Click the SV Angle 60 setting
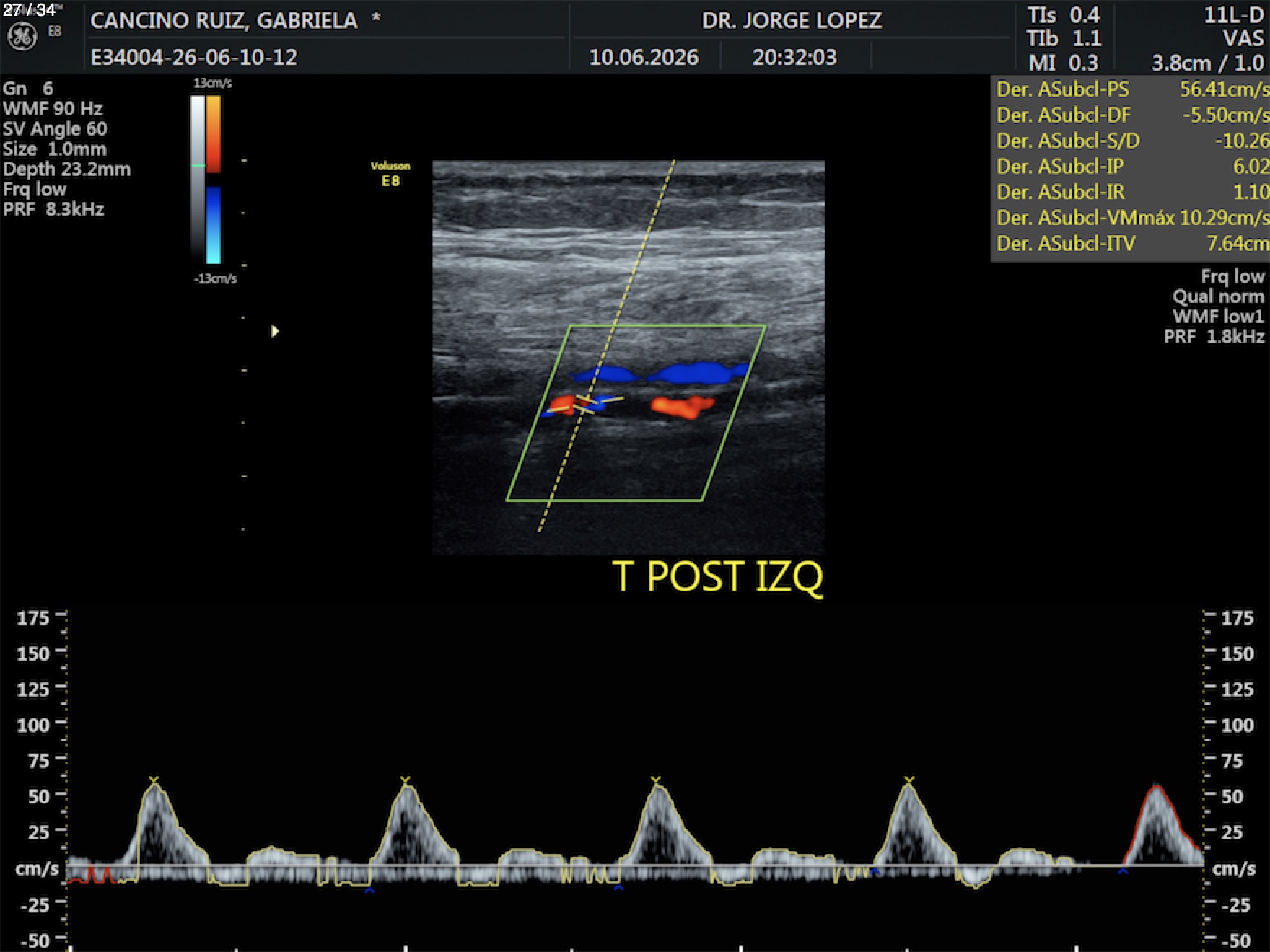Image resolution: width=1270 pixels, height=952 pixels. coord(55,129)
